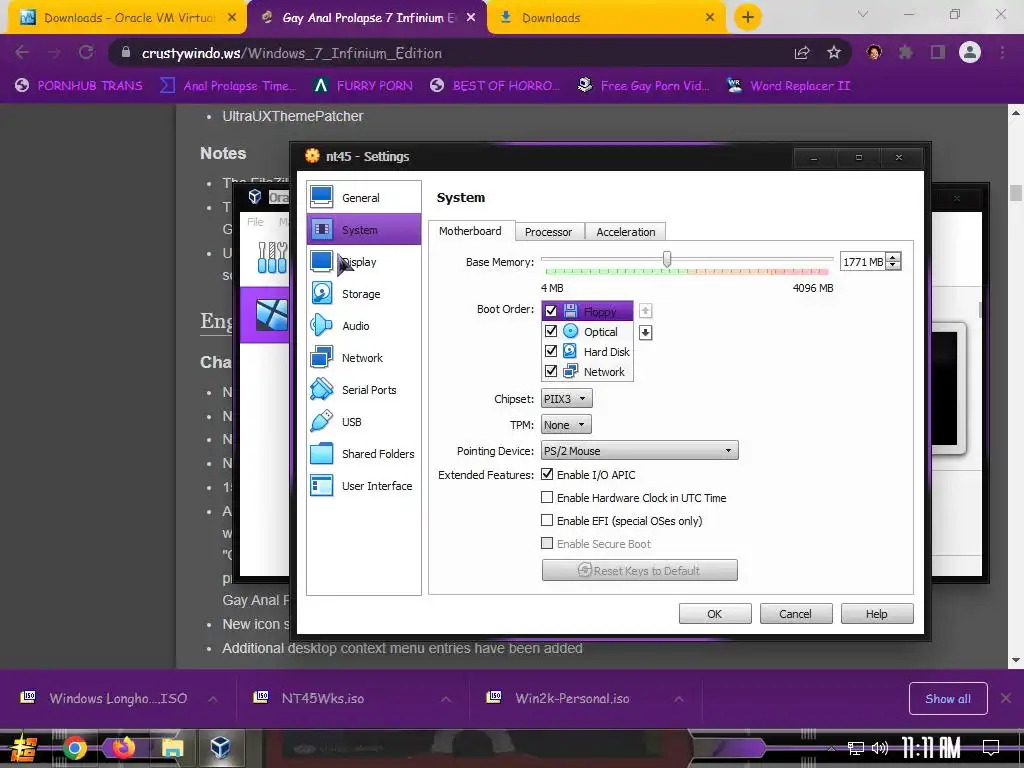Image resolution: width=1024 pixels, height=768 pixels.
Task: Open the volume control in system tray
Action: pos(880,748)
